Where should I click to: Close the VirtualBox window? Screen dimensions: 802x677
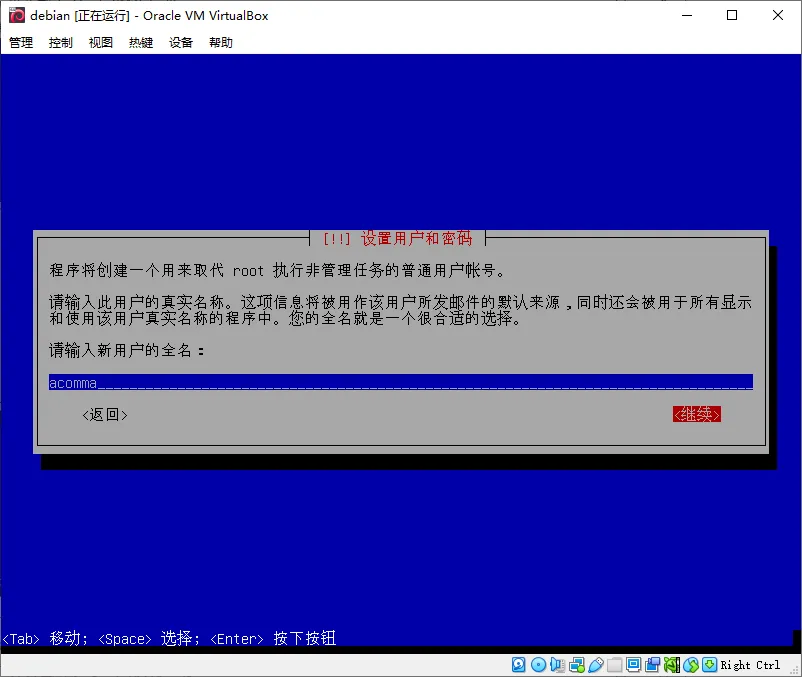778,15
